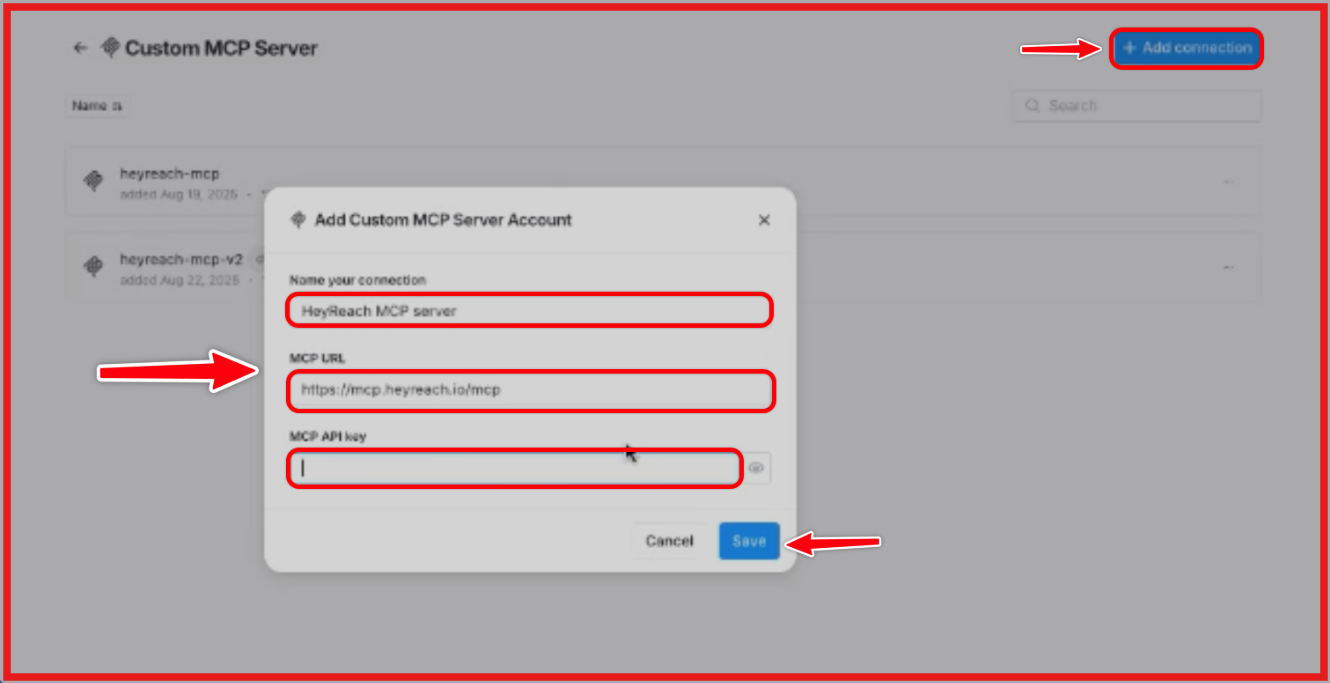The width and height of the screenshot is (1330, 683).
Task: Click the Add connection button
Action: click(x=1186, y=48)
